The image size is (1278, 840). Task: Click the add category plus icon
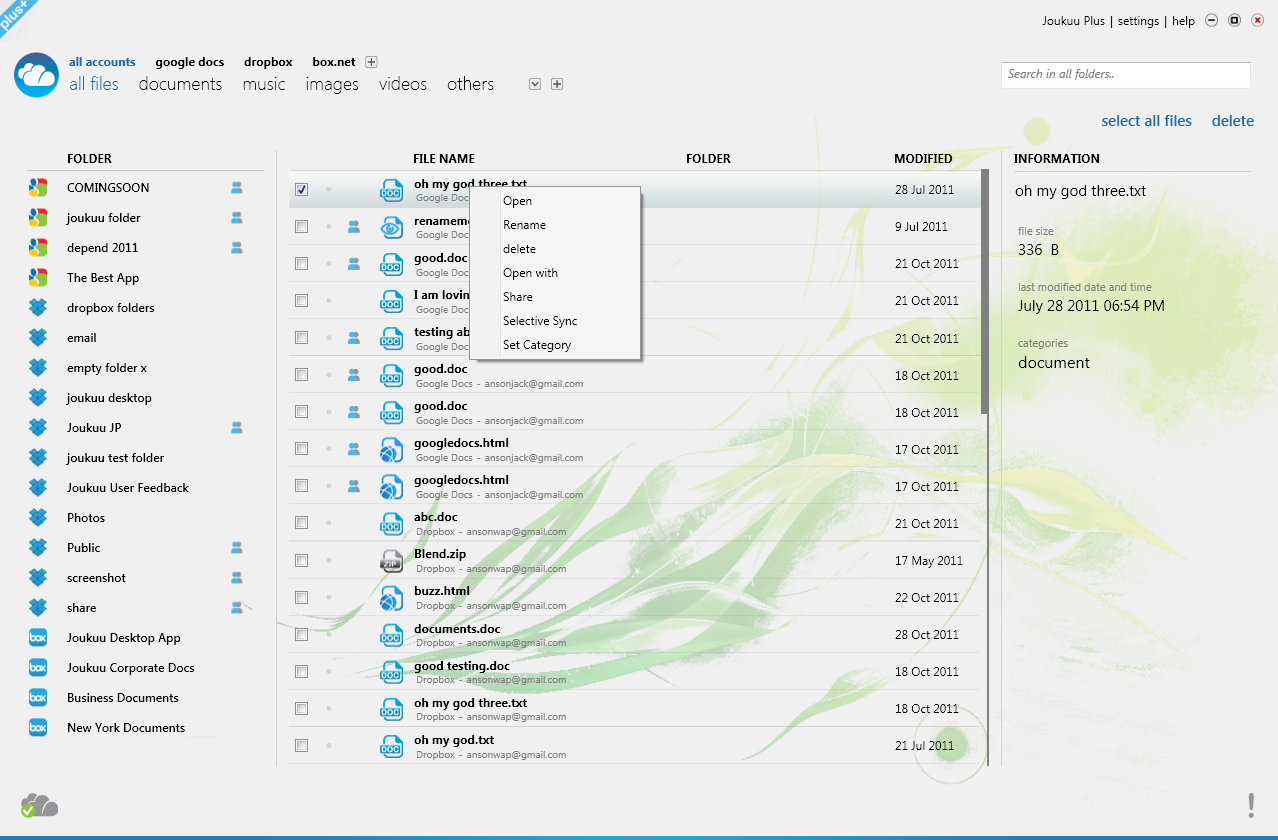557,84
